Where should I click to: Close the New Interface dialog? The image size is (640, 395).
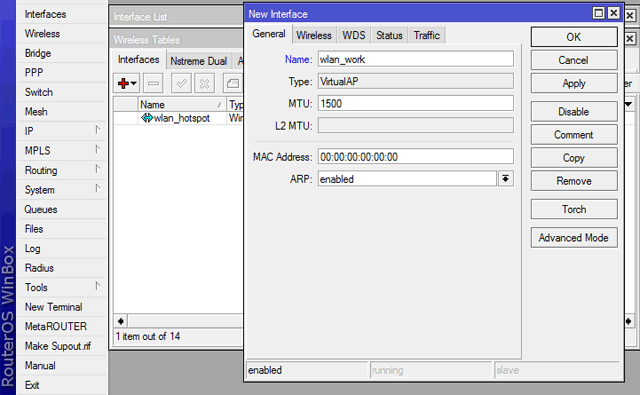[613, 13]
